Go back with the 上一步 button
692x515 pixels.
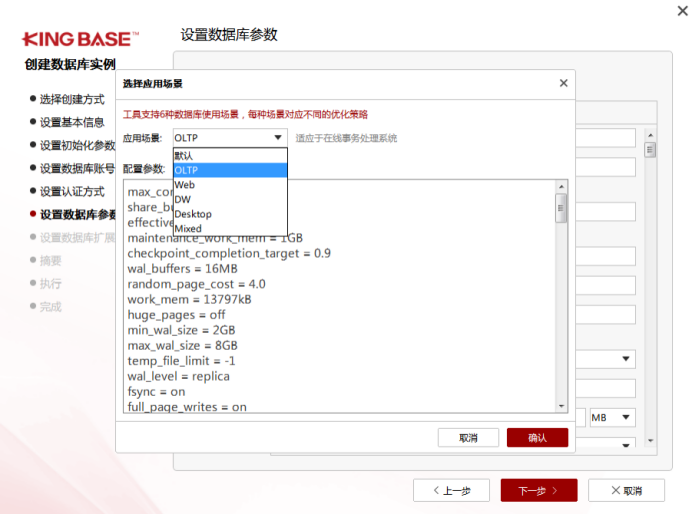tap(450, 490)
